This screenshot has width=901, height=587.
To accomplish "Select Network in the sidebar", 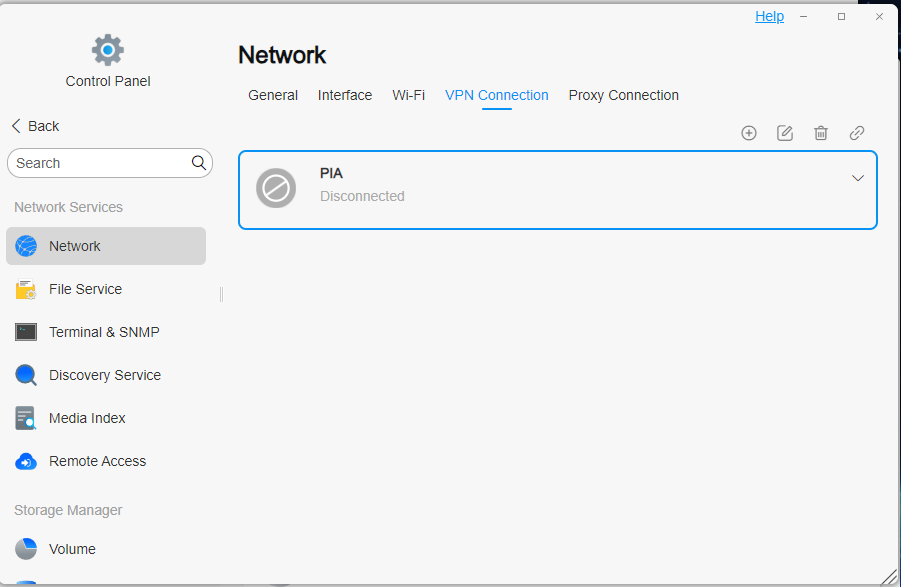I will coord(106,246).
